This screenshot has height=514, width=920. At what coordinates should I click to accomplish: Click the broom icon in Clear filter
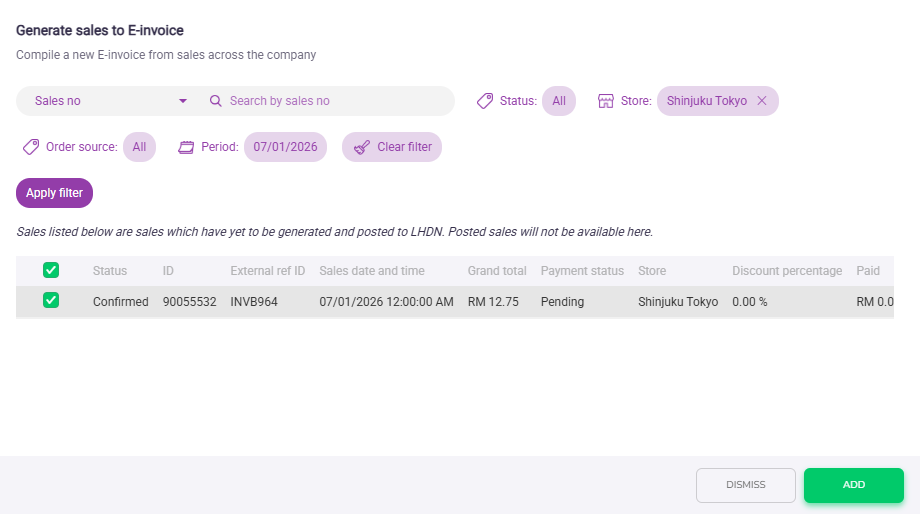361,147
